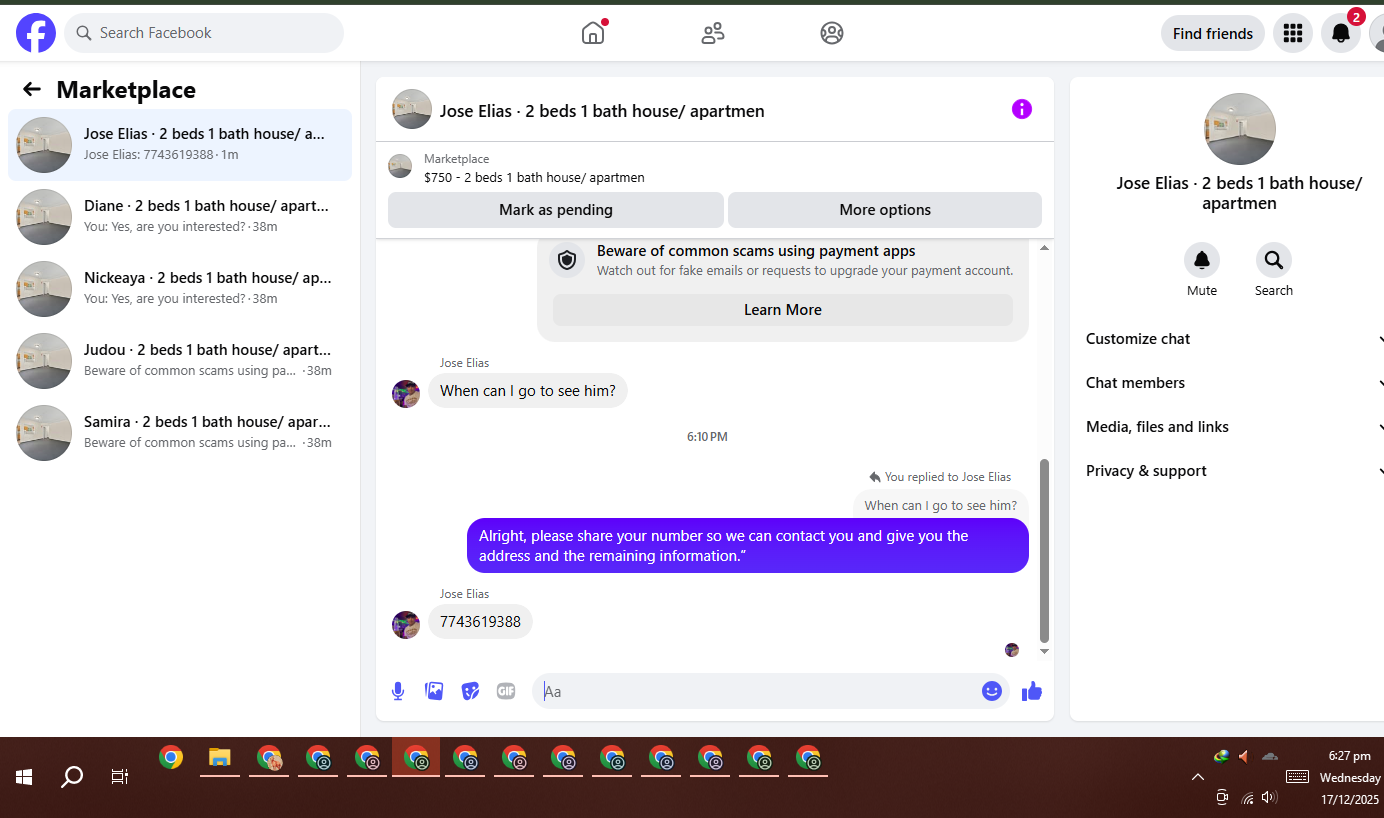Open the touch keyboard tray icon
1384x818 pixels.
(x=1298, y=777)
